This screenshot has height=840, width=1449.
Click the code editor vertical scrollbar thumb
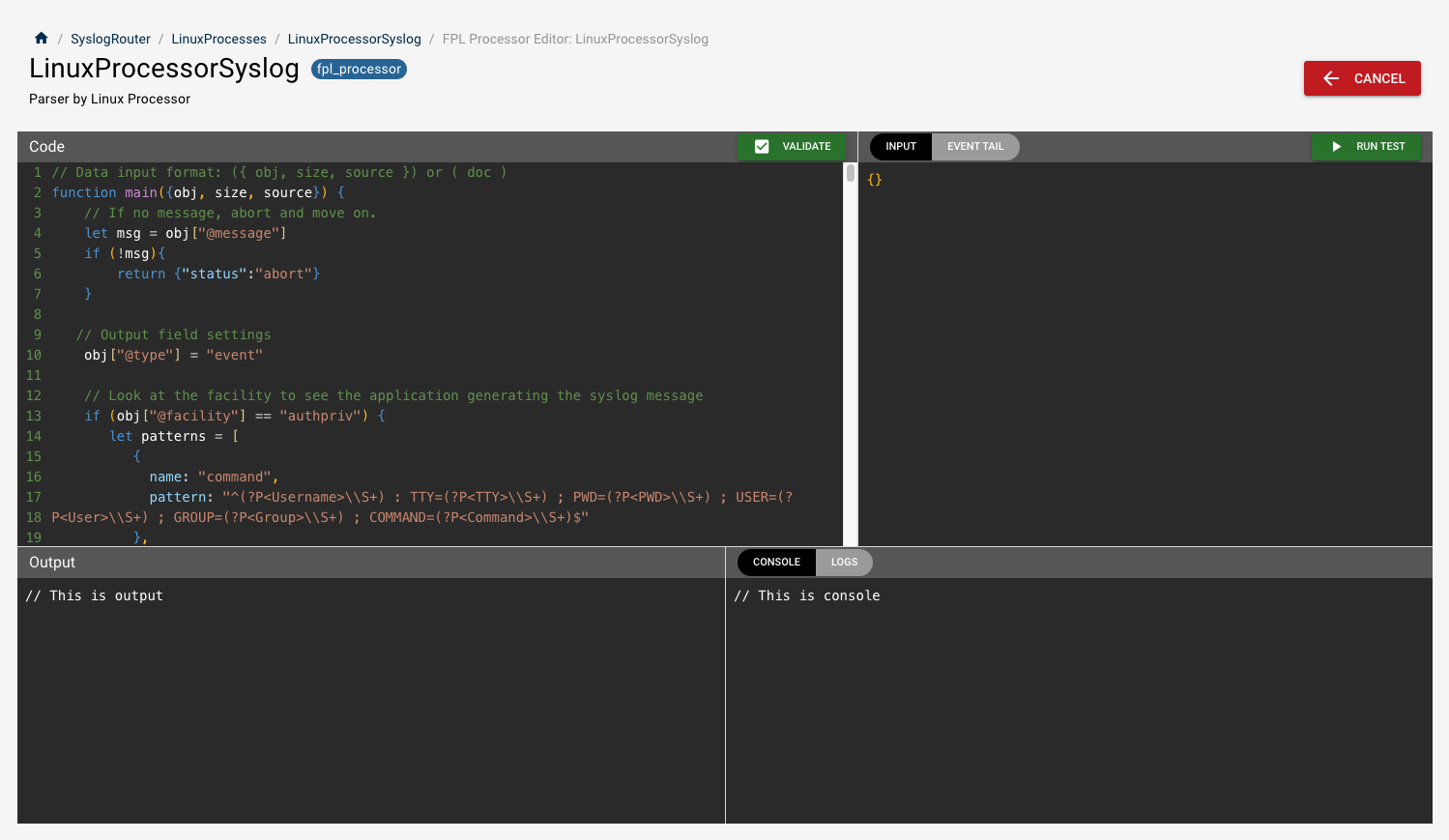point(851,173)
